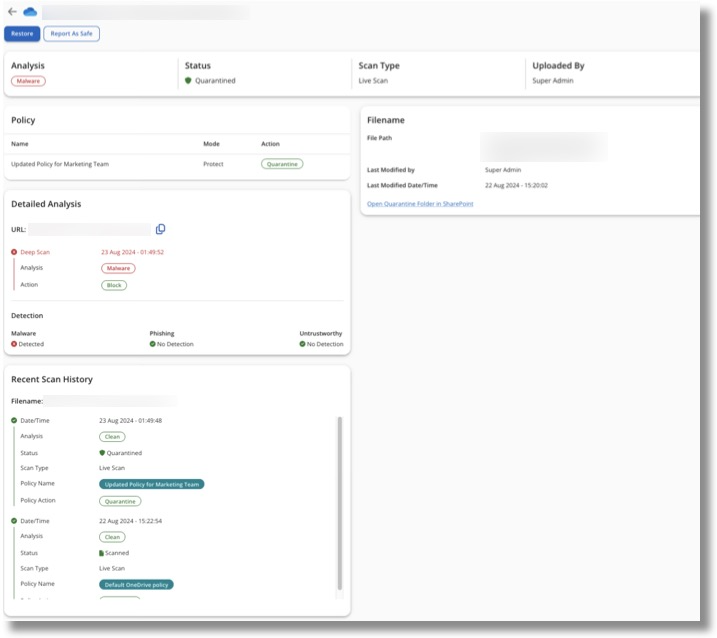Click the blue cloud OneDrive icon
The height and width of the screenshot is (638, 717).
click(x=29, y=12)
